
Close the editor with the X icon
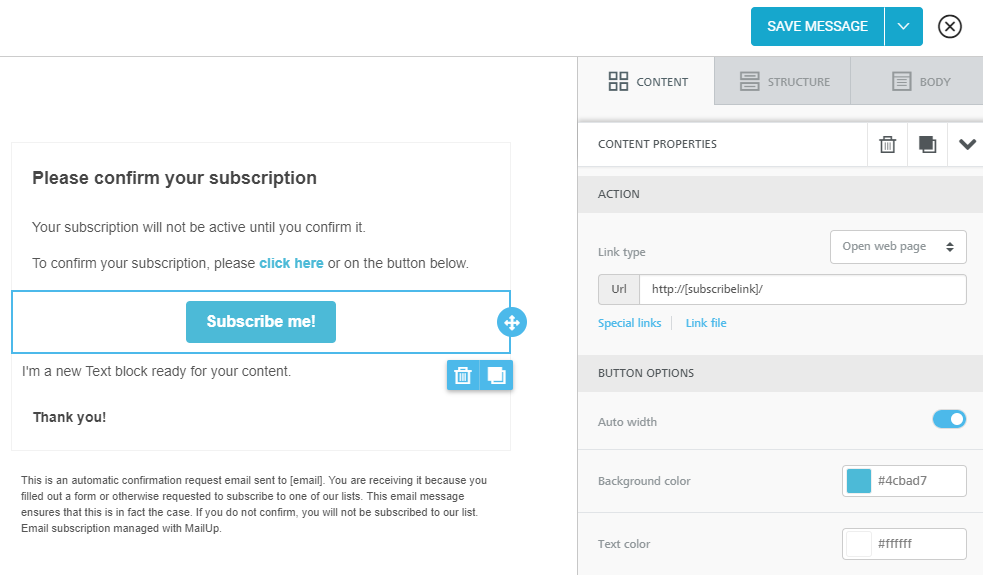[x=950, y=27]
